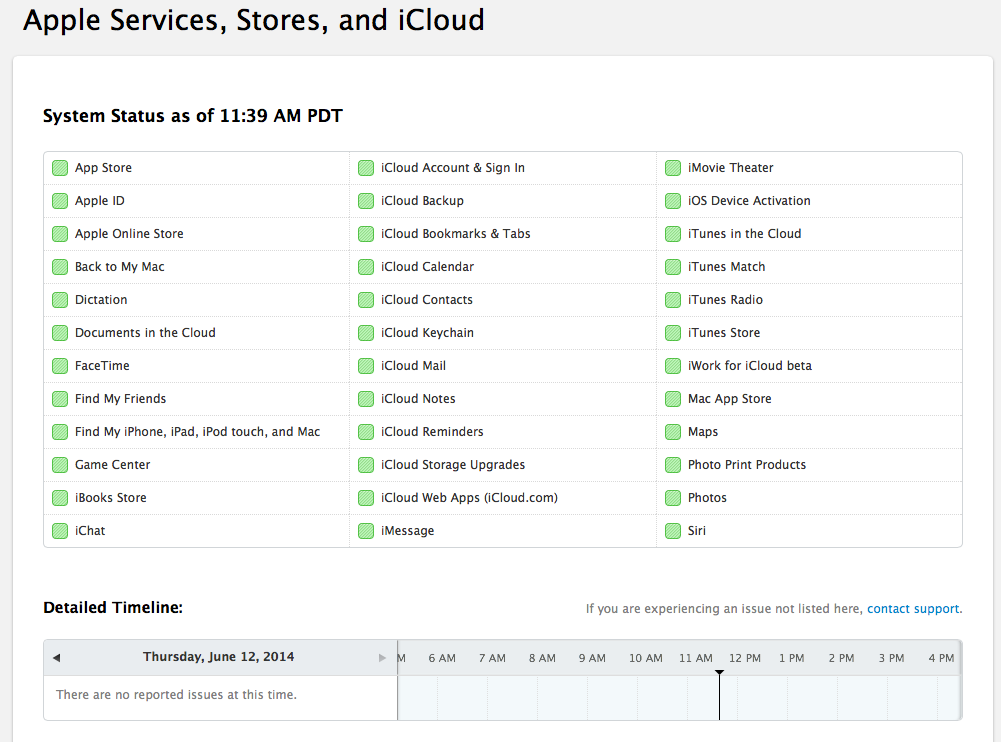Click the iOS Device Activation service
Viewport: 1001px width, 742px height.
tap(749, 201)
